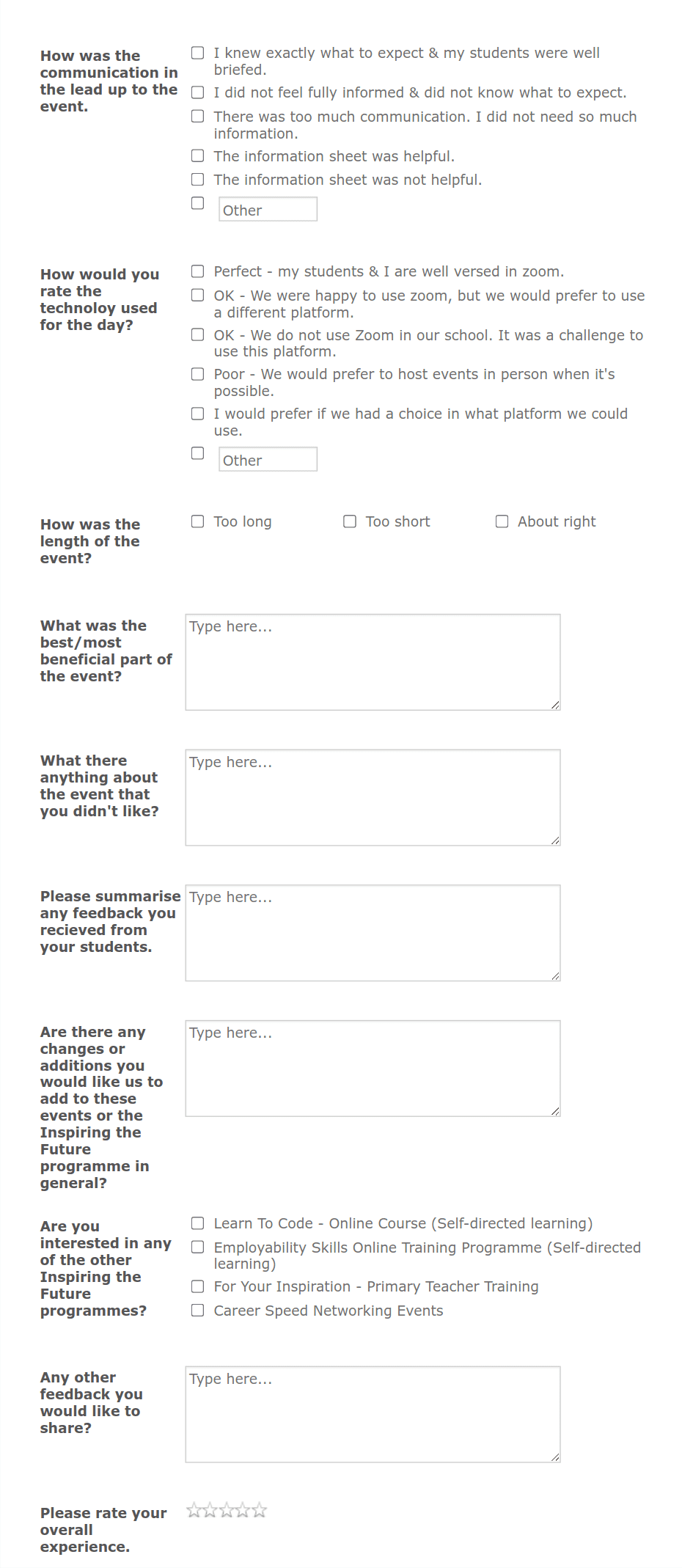Click the Other input field under communication question
The image size is (682, 1568).
pos(267,210)
